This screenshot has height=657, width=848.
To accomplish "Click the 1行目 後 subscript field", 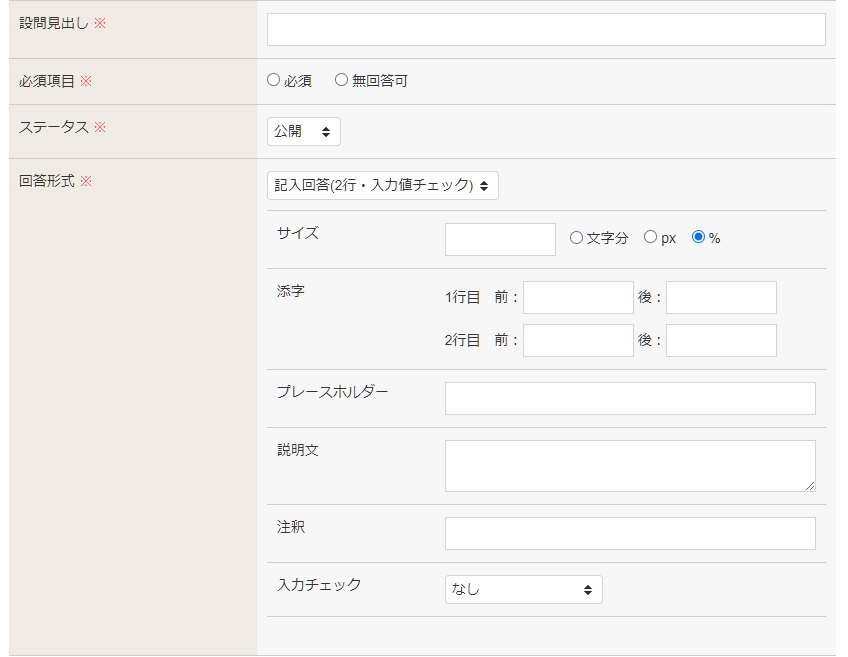I will (x=721, y=298).
